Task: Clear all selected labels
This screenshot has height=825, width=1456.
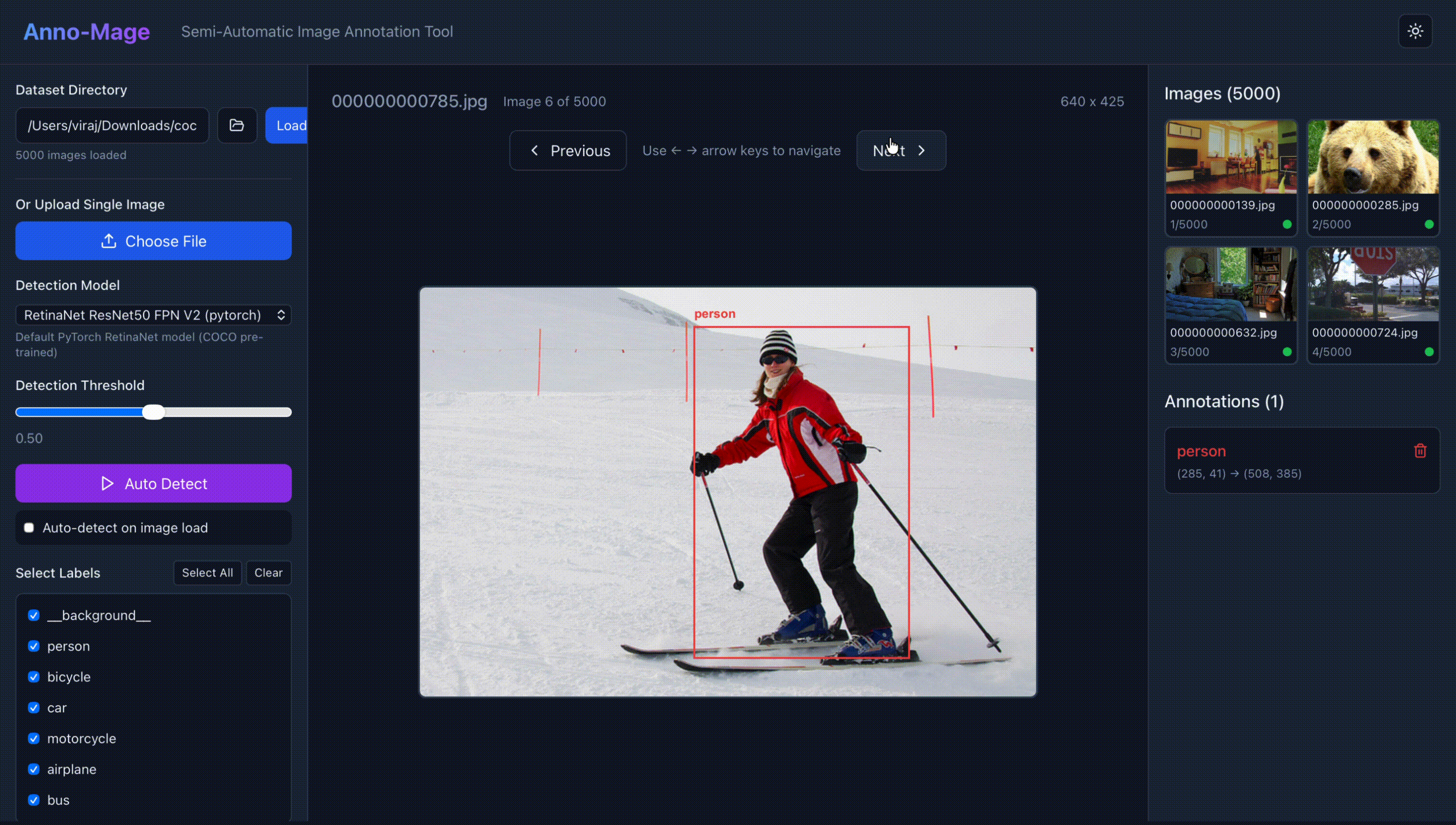Action: 269,573
